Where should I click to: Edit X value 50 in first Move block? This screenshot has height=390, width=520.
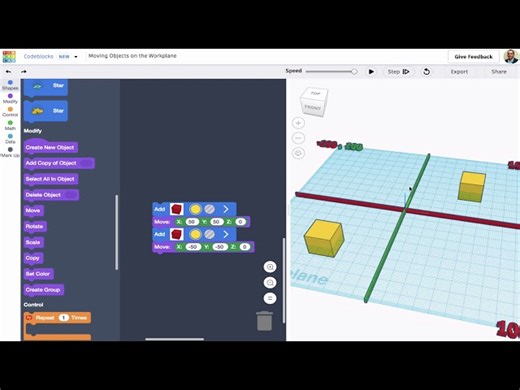[192, 222]
